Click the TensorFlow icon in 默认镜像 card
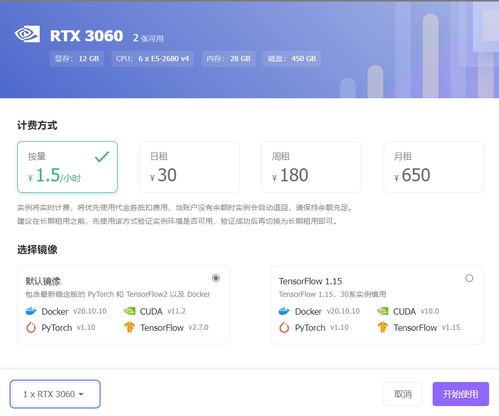Image resolution: width=499 pixels, height=416 pixels. click(x=129, y=327)
